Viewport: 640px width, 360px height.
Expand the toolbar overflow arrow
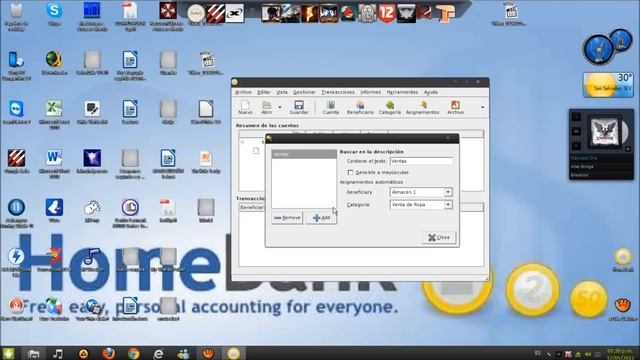click(x=482, y=107)
